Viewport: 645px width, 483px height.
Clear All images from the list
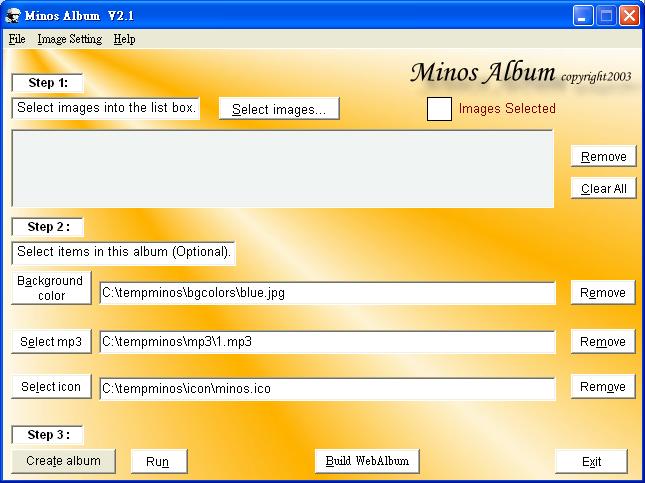(x=603, y=188)
